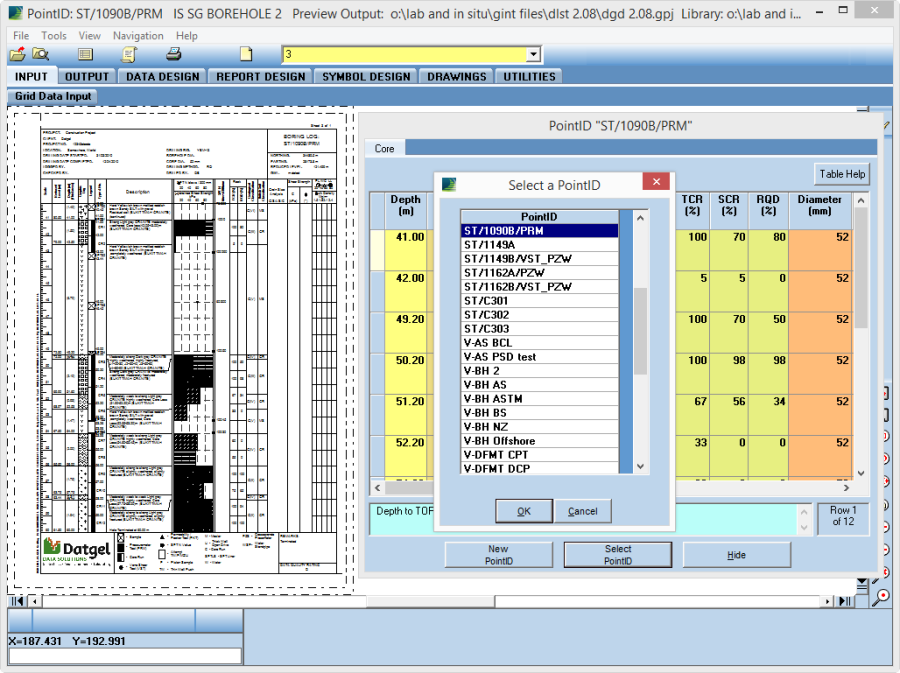Open the Navigation menu
The image size is (900, 673).
pyautogui.click(x=138, y=35)
